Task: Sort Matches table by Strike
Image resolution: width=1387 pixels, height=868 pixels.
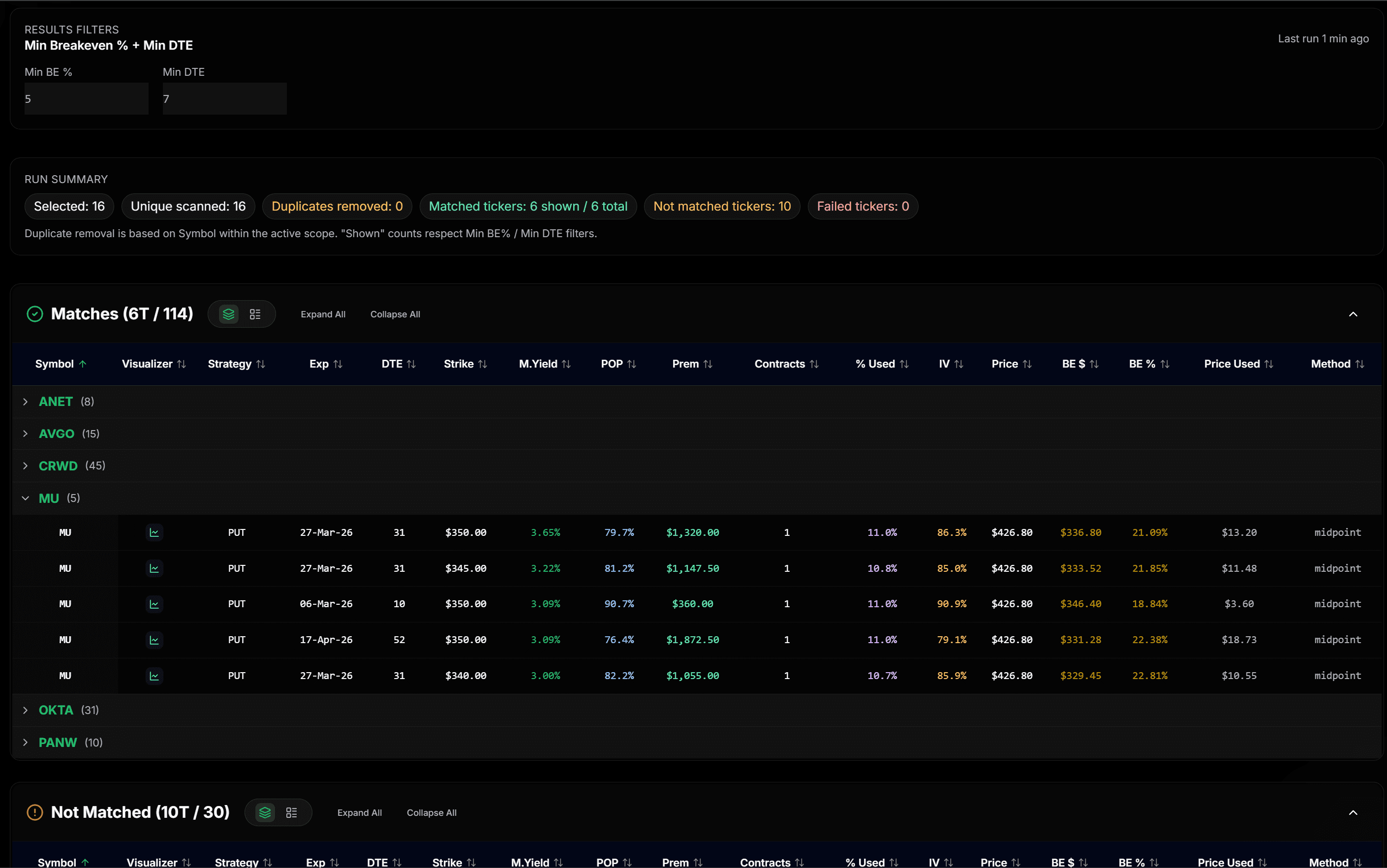Action: click(465, 364)
